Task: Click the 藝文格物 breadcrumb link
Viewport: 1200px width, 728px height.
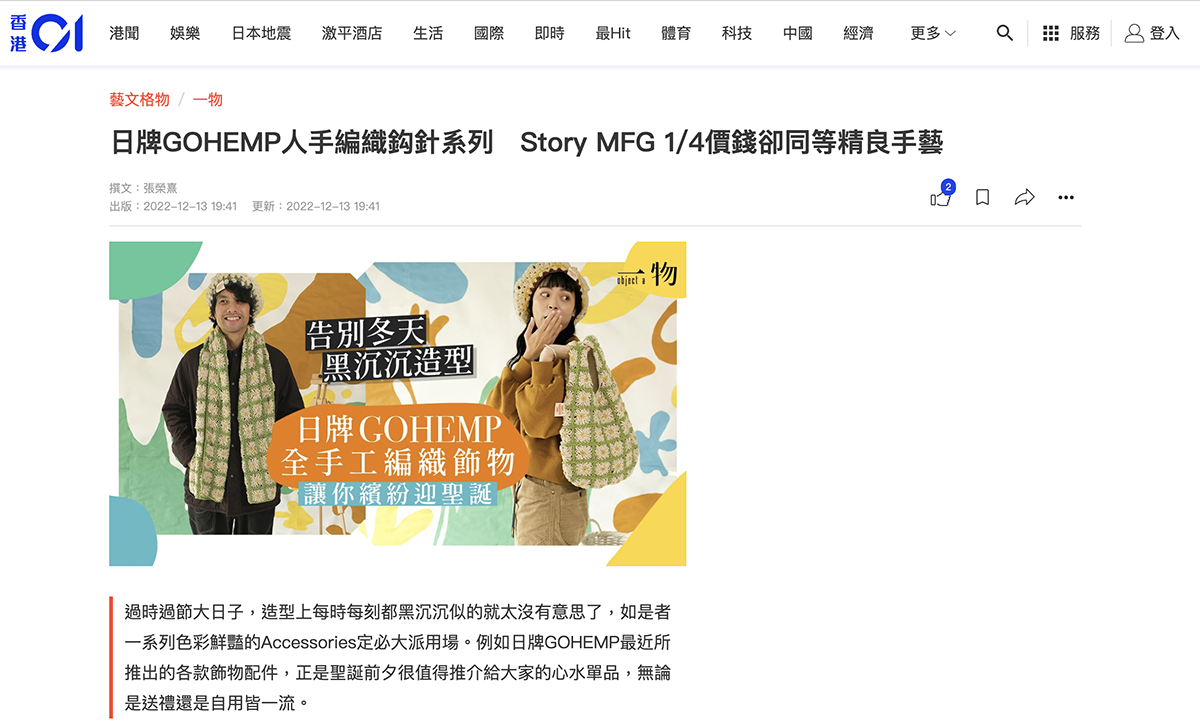Action: click(x=139, y=99)
